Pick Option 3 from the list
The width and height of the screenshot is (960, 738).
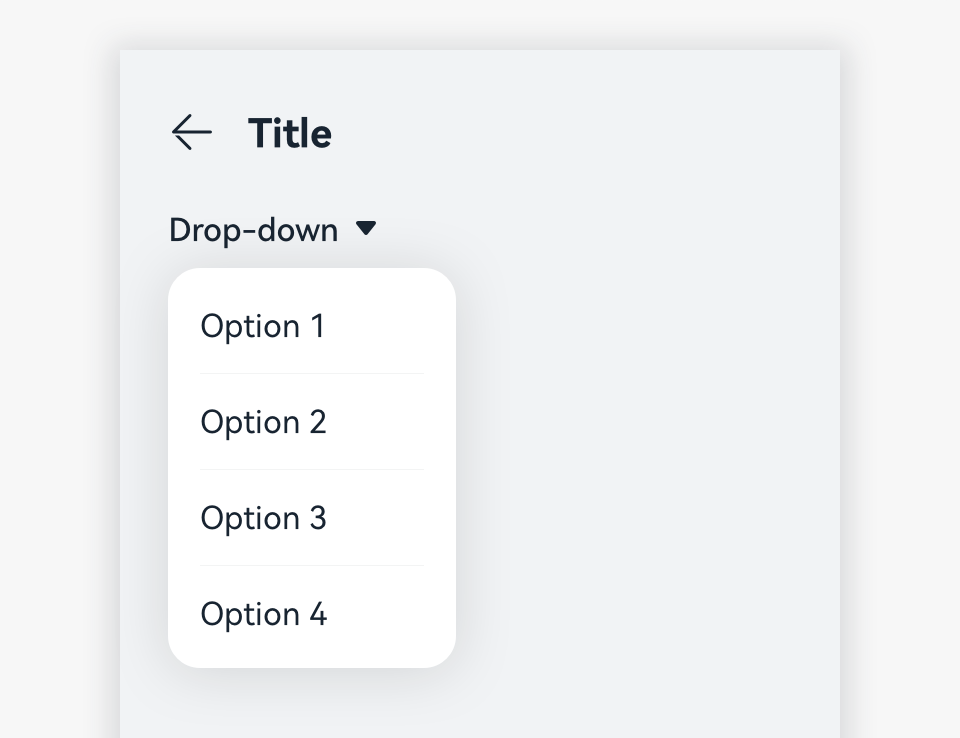[263, 518]
